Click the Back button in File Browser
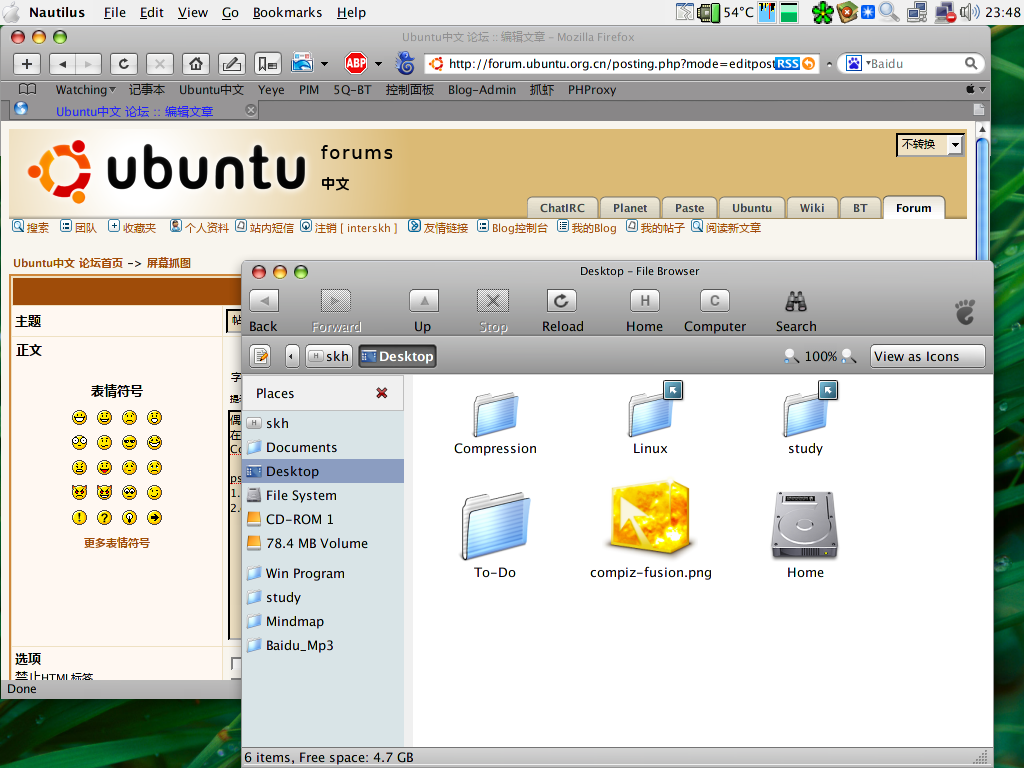1024x768 pixels. (264, 312)
